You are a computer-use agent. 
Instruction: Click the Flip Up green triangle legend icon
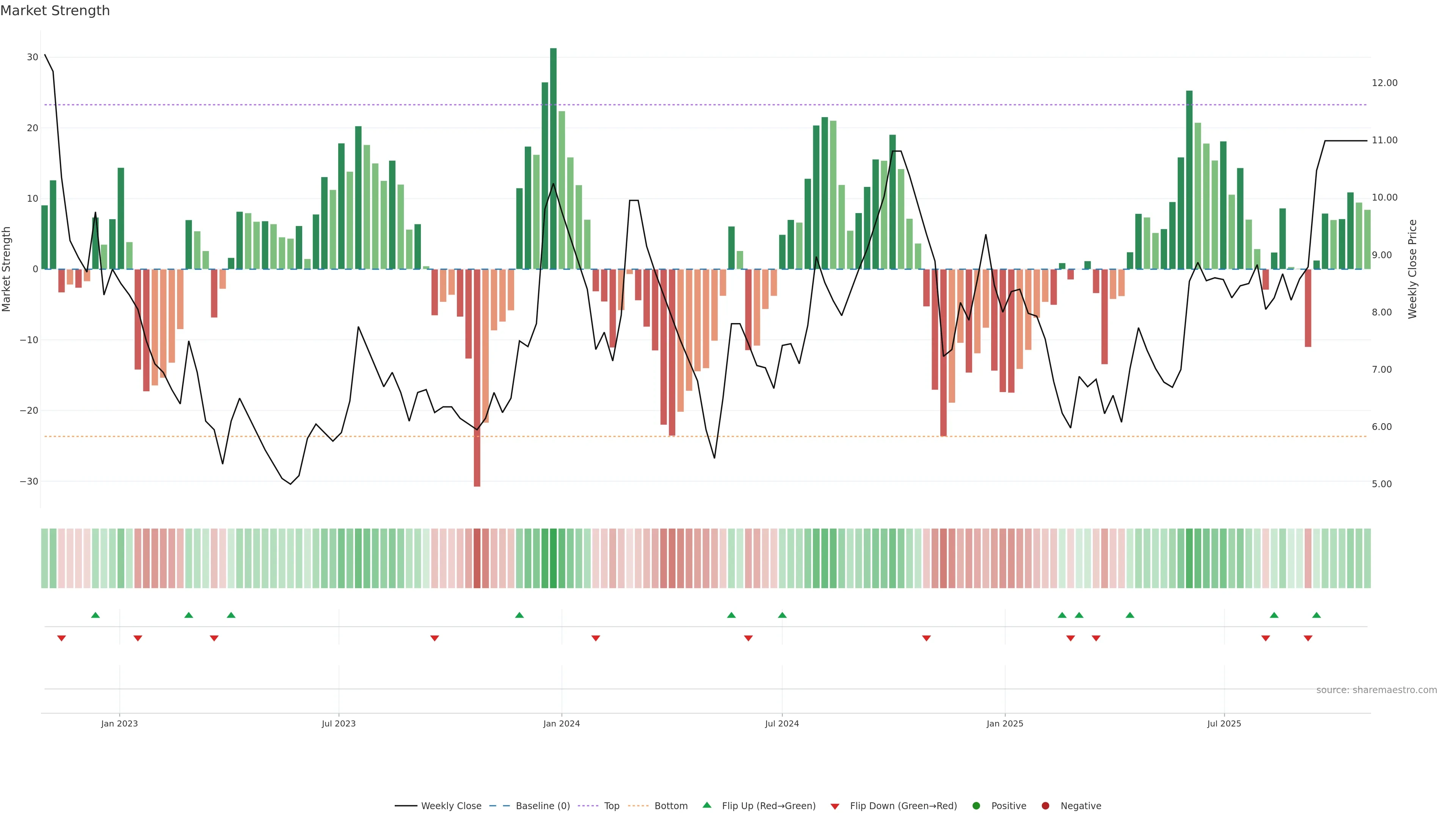[706, 805]
